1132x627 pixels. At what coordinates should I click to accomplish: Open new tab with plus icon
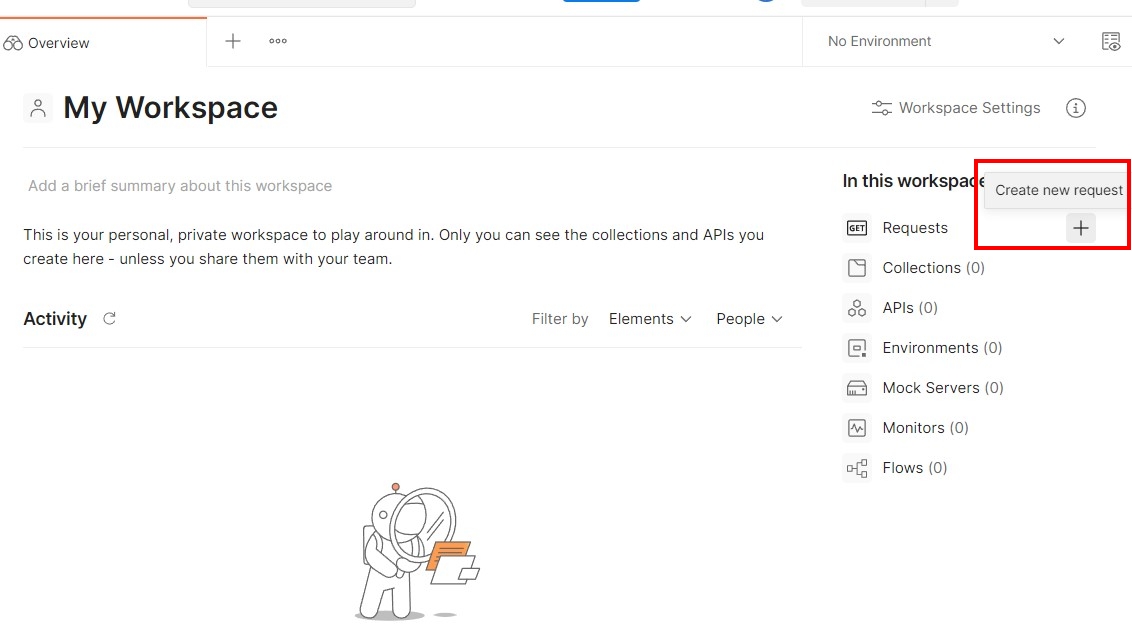[233, 41]
